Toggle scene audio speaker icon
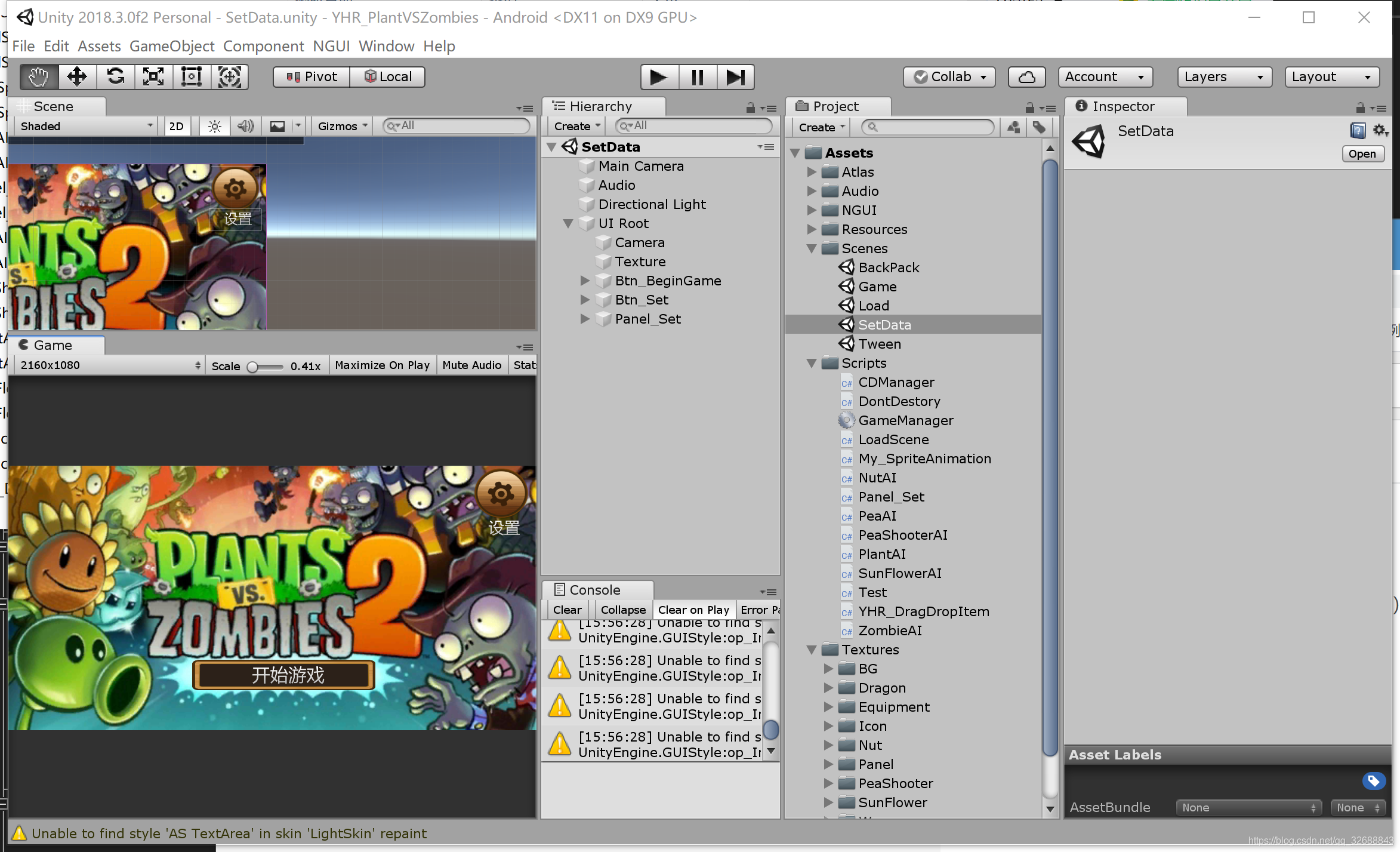Image resolution: width=1400 pixels, height=852 pixels. [x=245, y=126]
